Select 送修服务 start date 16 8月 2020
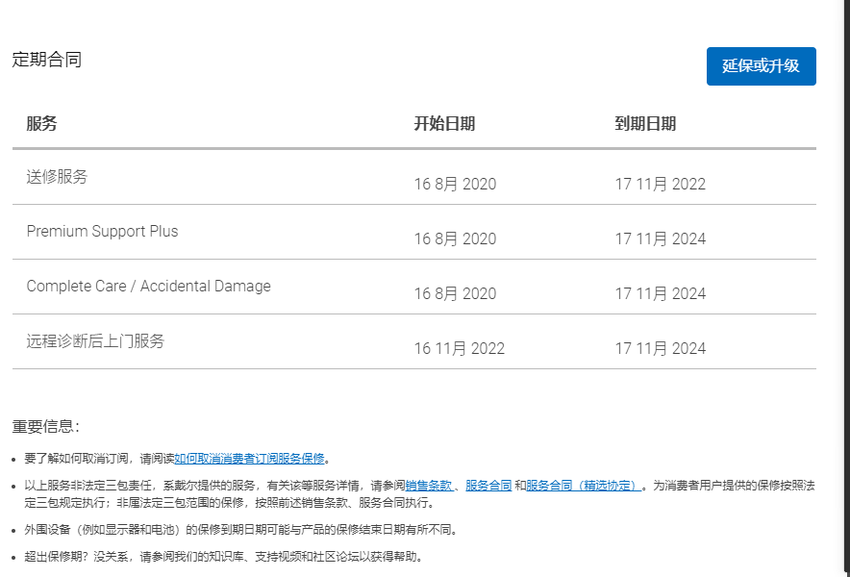This screenshot has width=850, height=577. (x=455, y=184)
